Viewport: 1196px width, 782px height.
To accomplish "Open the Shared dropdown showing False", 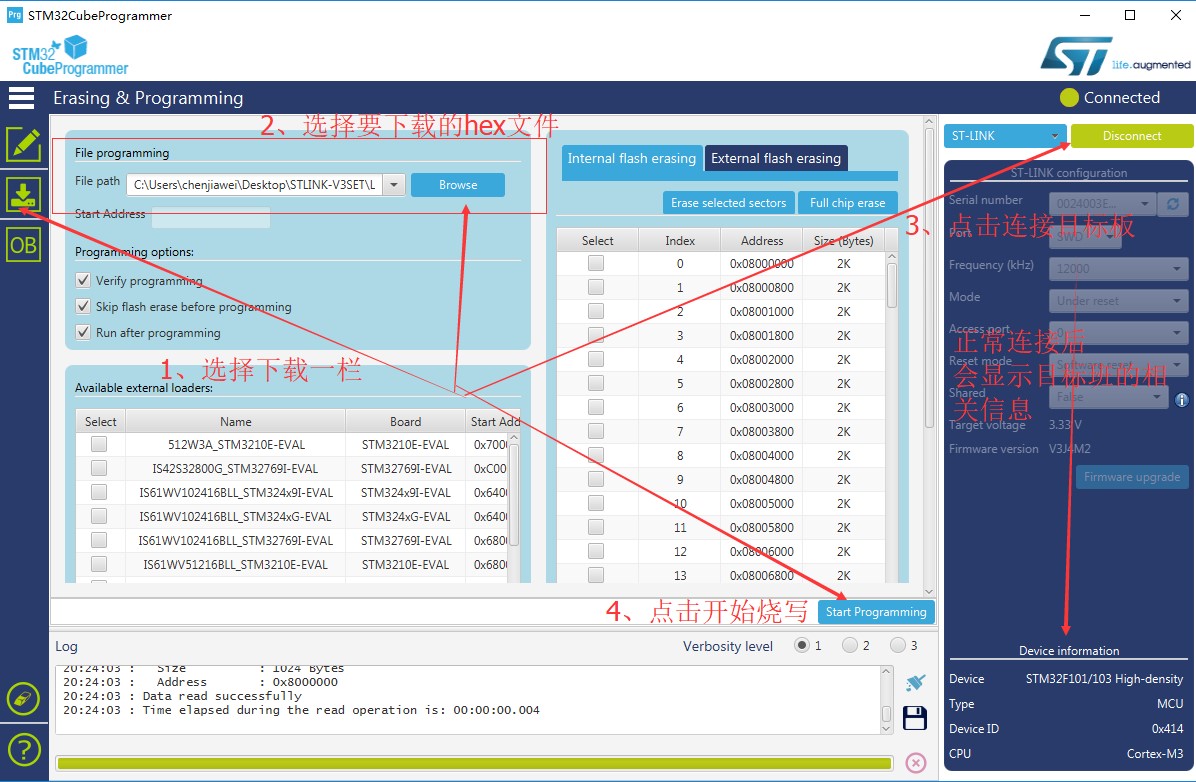I will pyautogui.click(x=1109, y=397).
